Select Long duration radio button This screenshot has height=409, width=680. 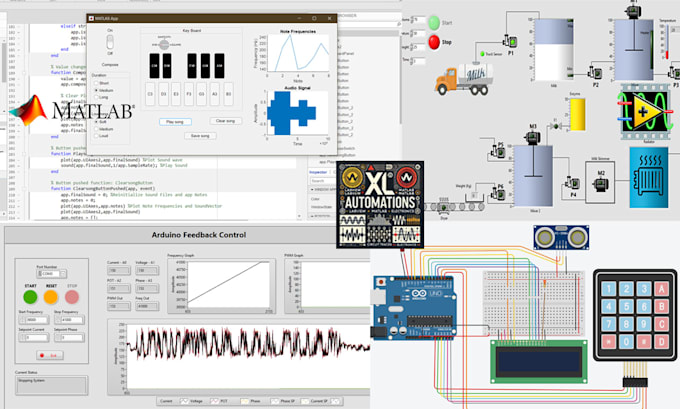[x=96, y=97]
